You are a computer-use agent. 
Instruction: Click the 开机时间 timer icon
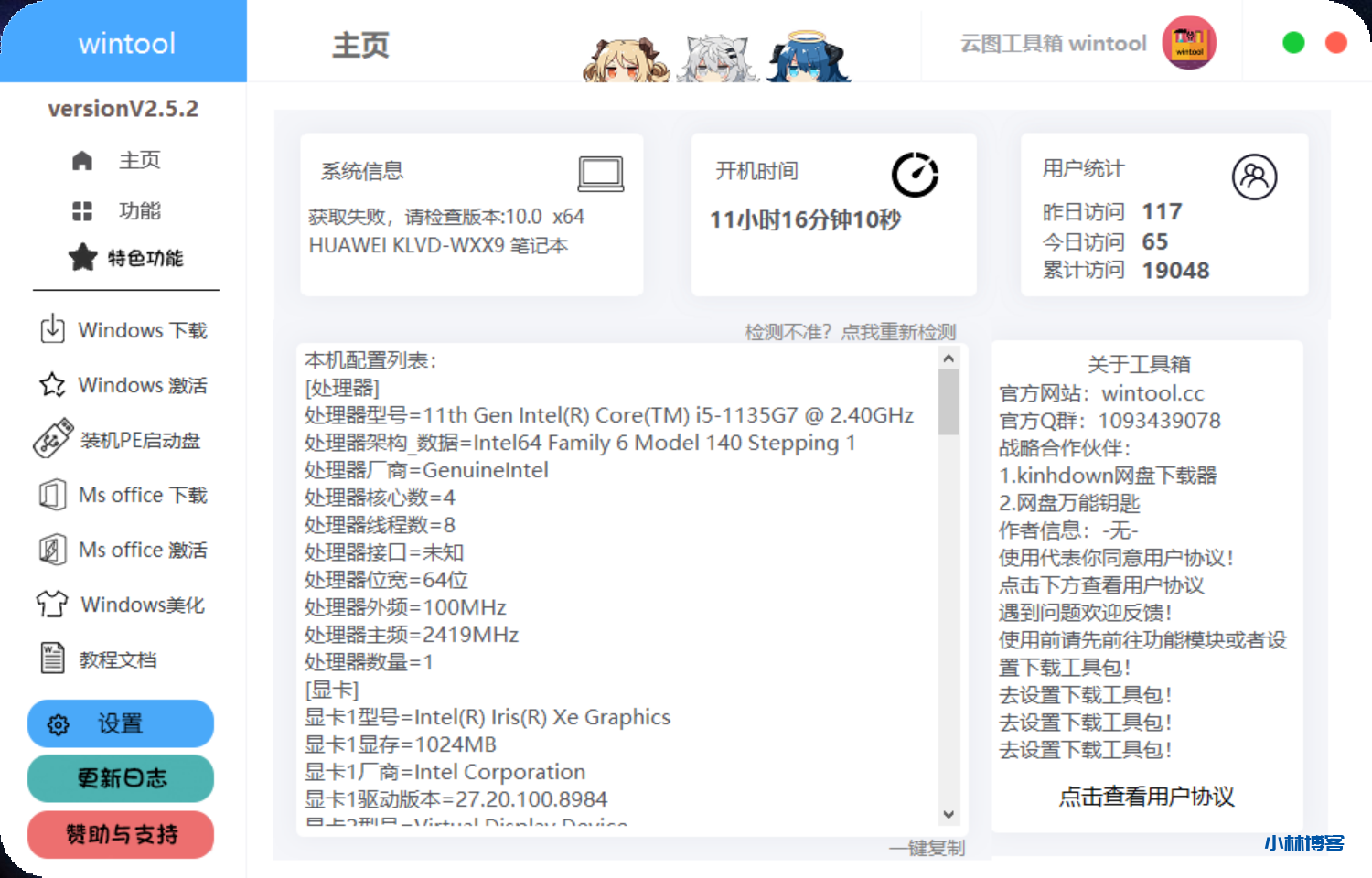915,175
